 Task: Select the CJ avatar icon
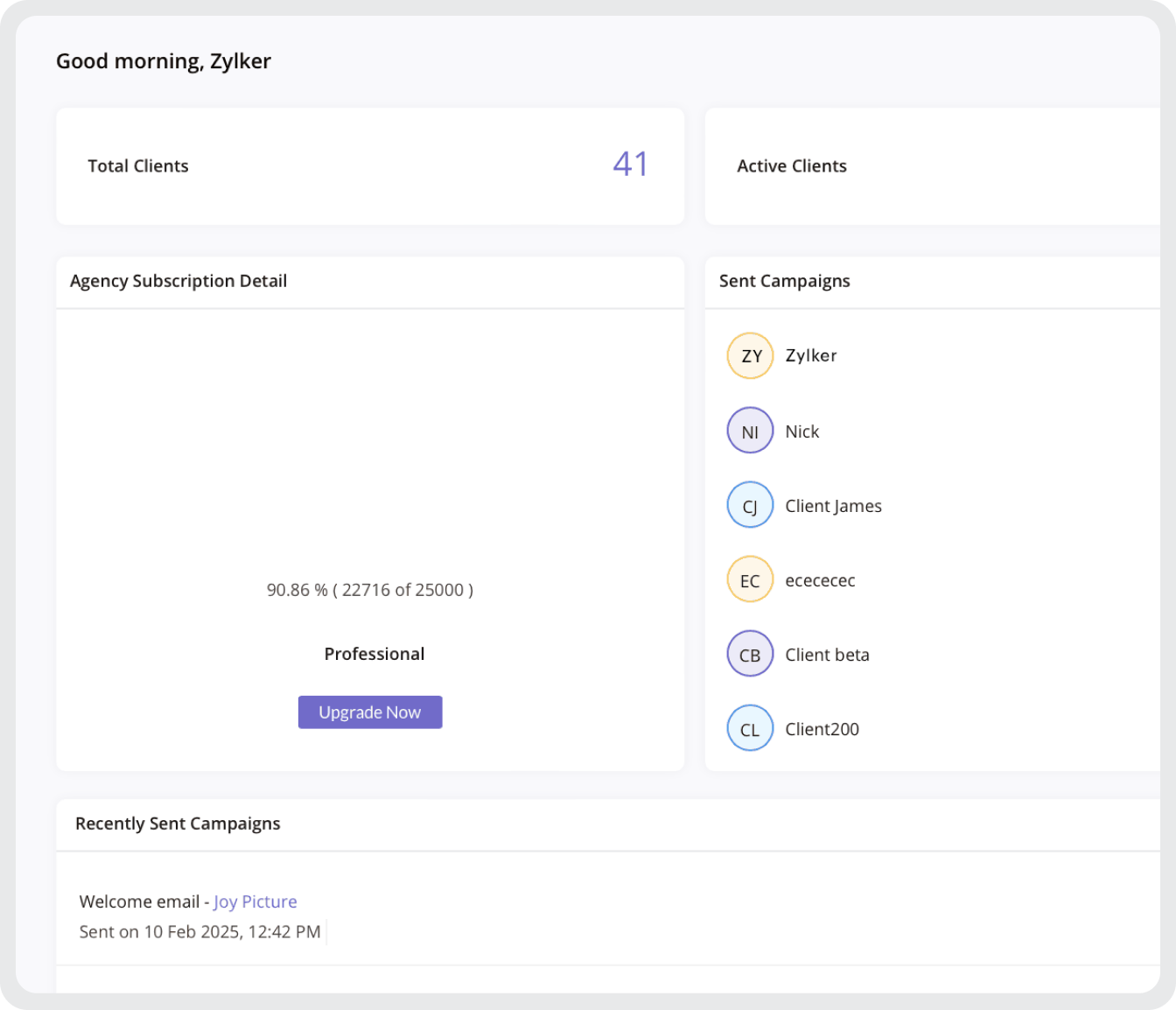750,505
